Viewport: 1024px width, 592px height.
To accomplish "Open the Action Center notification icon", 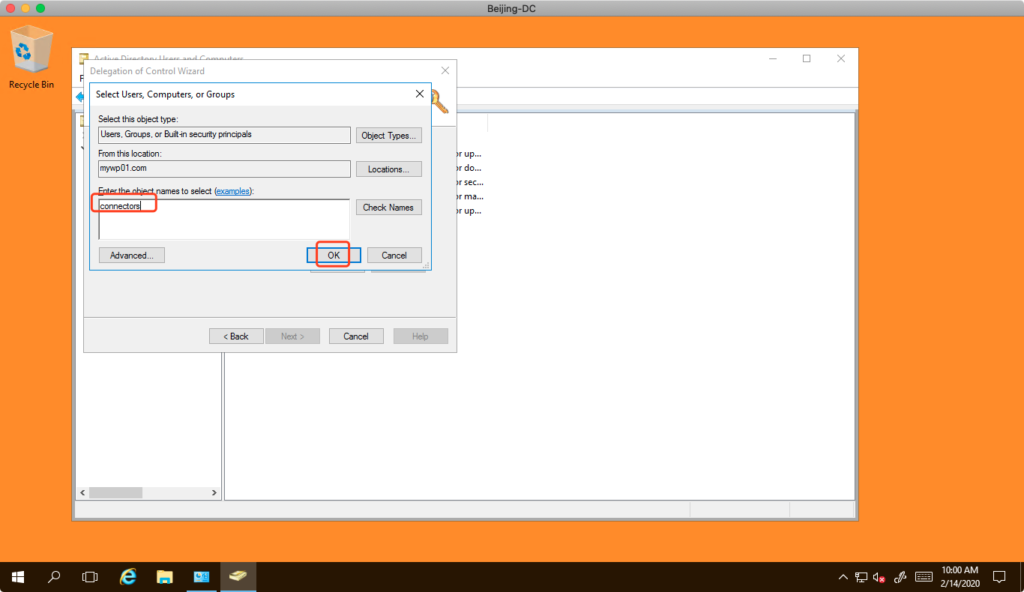I will (998, 577).
